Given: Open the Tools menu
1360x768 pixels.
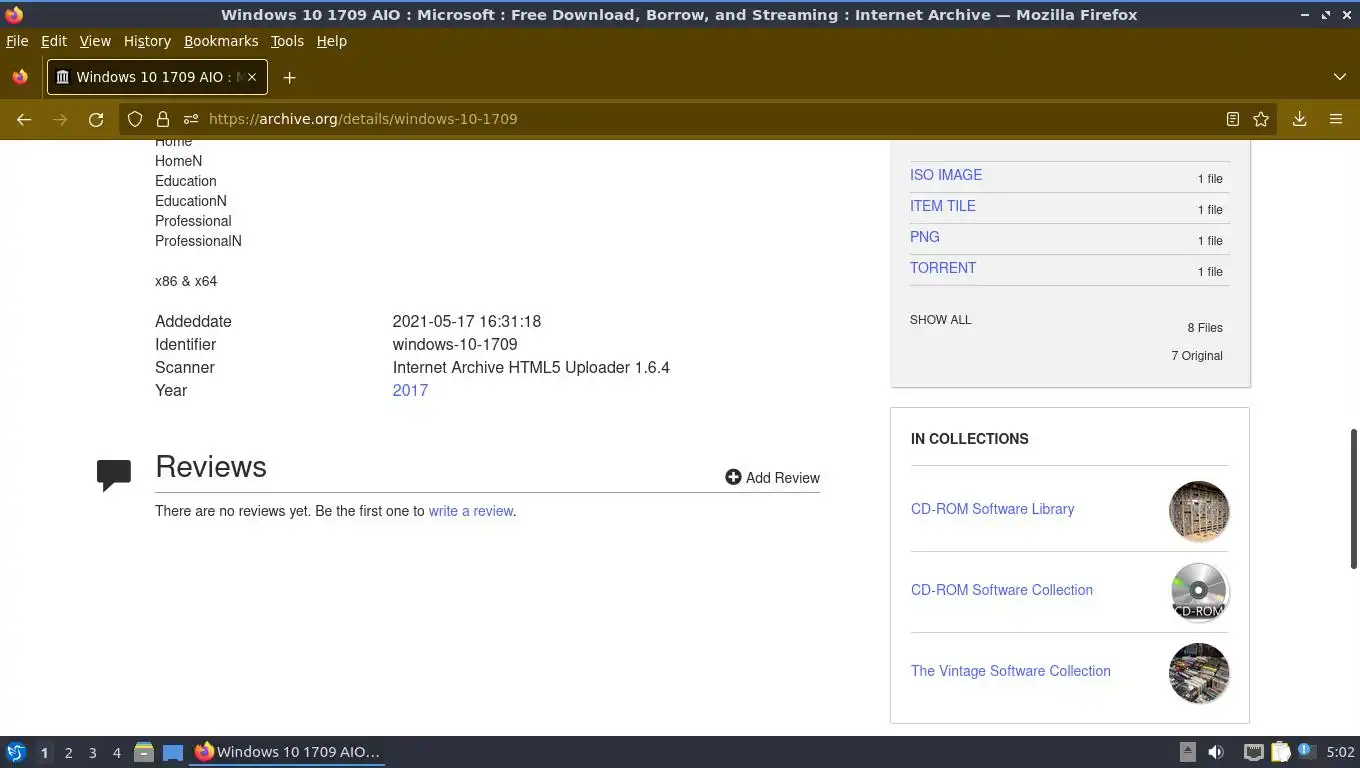Looking at the screenshot, I should [287, 41].
